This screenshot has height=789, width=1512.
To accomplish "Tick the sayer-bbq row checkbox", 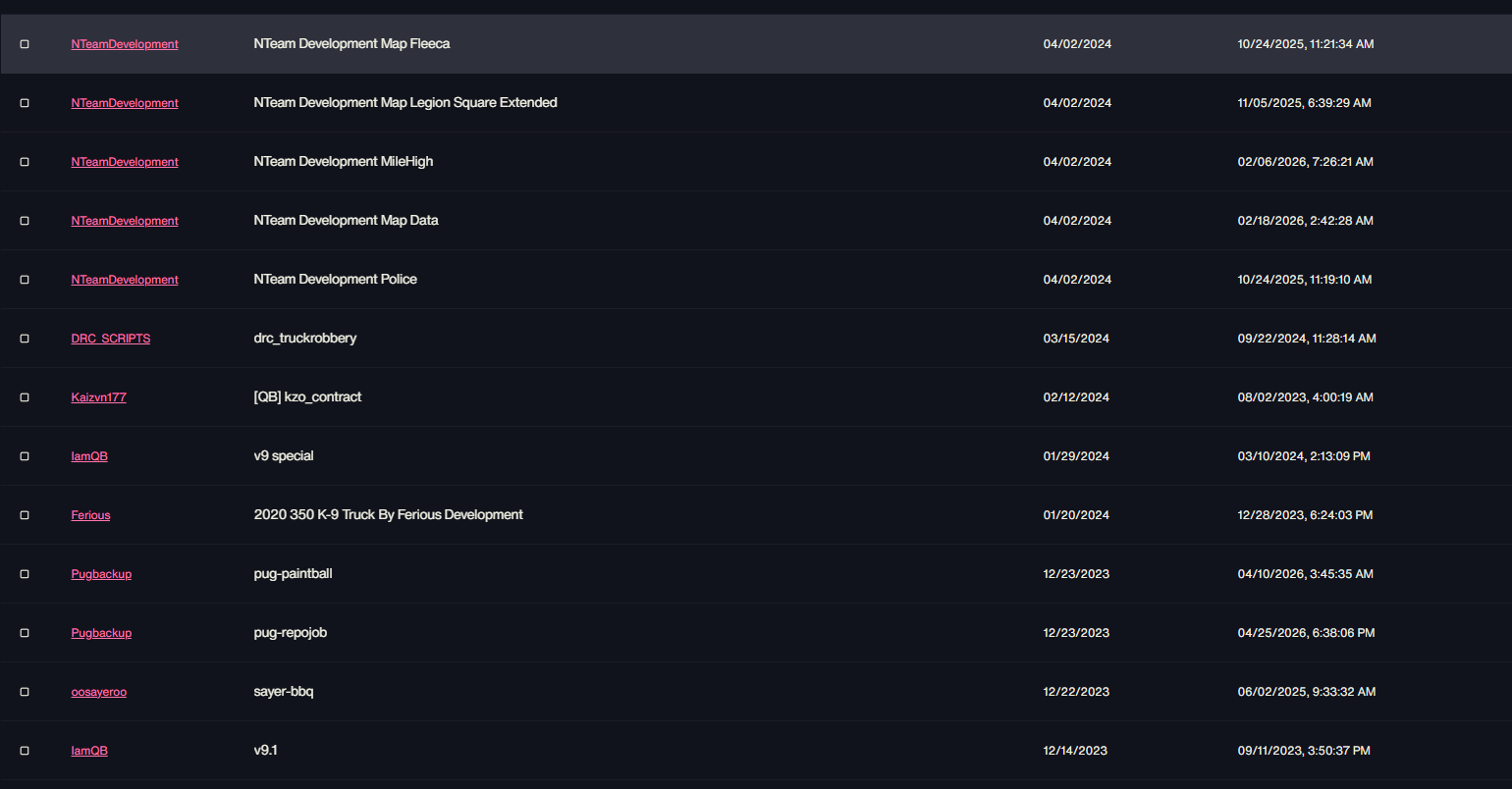I will coord(25,692).
